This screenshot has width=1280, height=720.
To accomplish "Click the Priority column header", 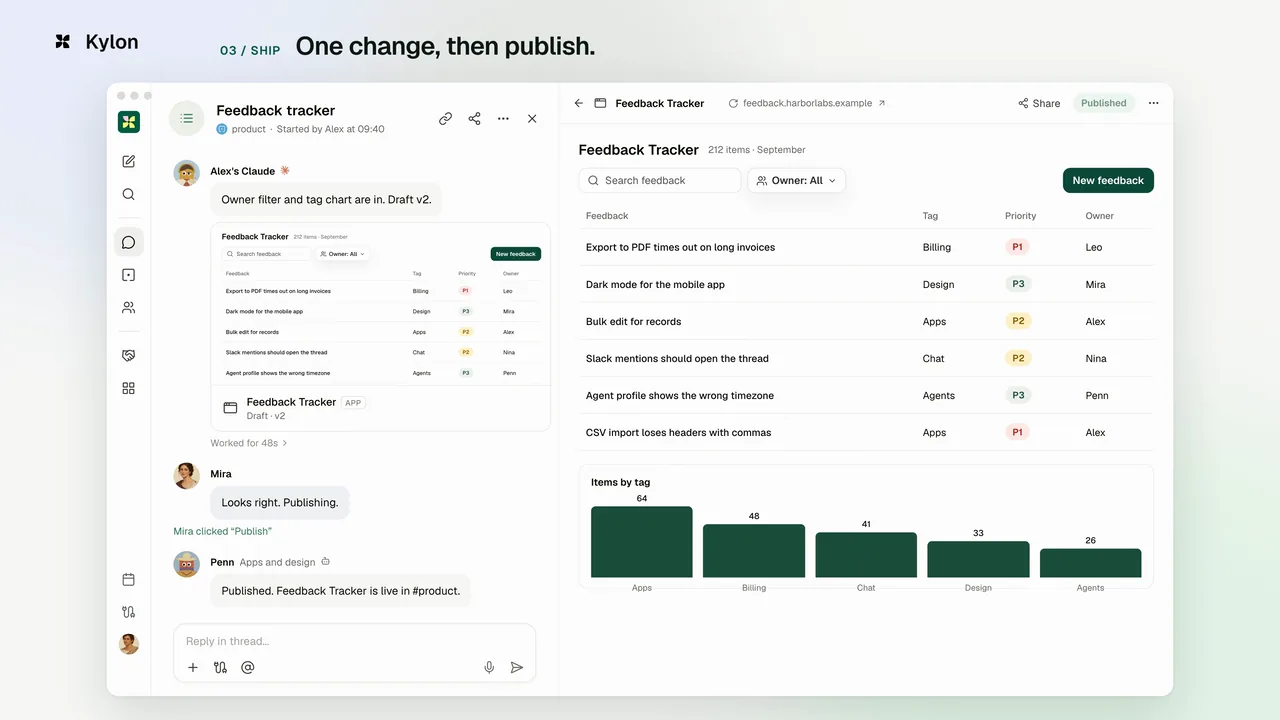I will 1020,216.
